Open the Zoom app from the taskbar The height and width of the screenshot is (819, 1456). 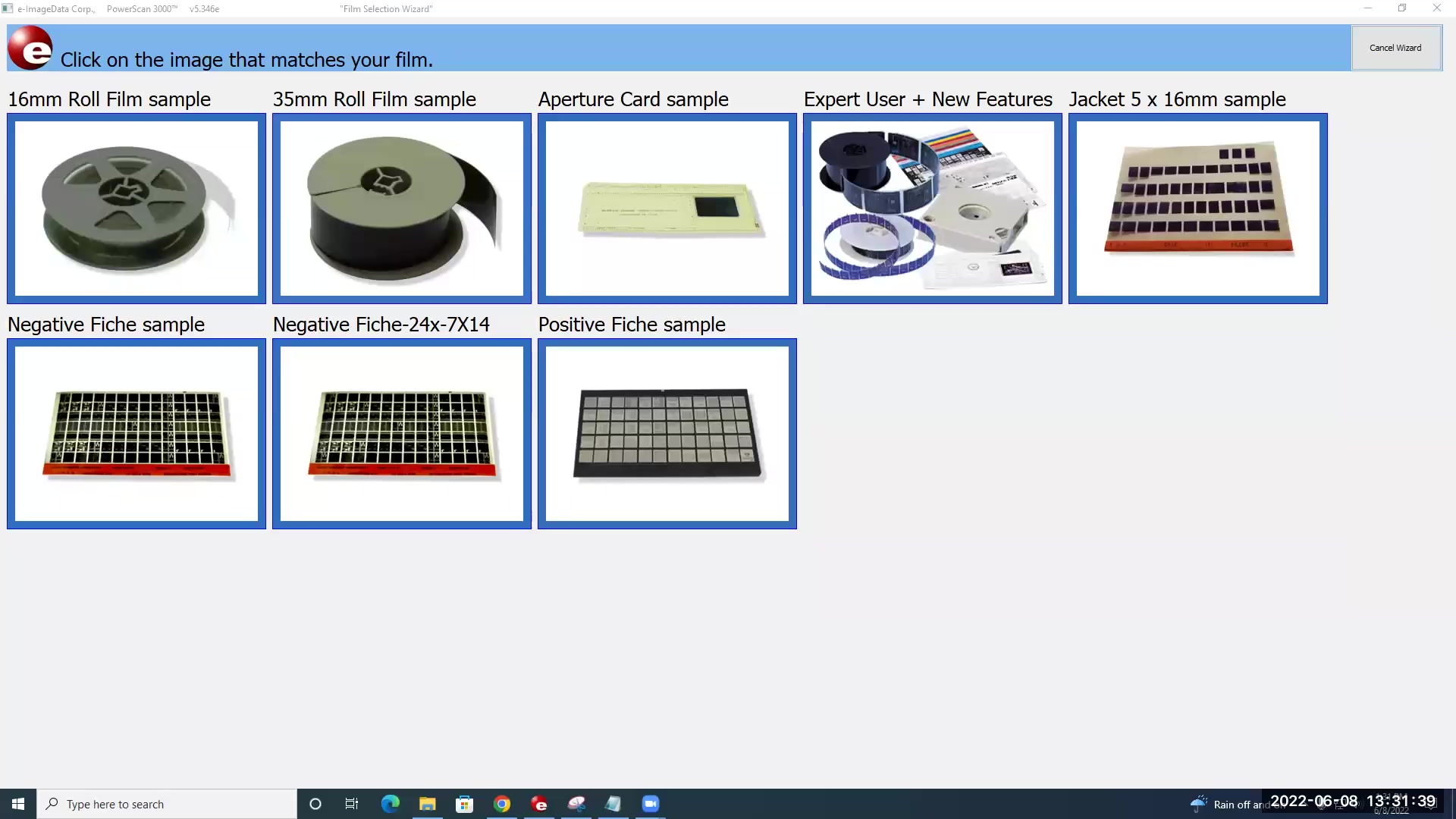coord(651,803)
